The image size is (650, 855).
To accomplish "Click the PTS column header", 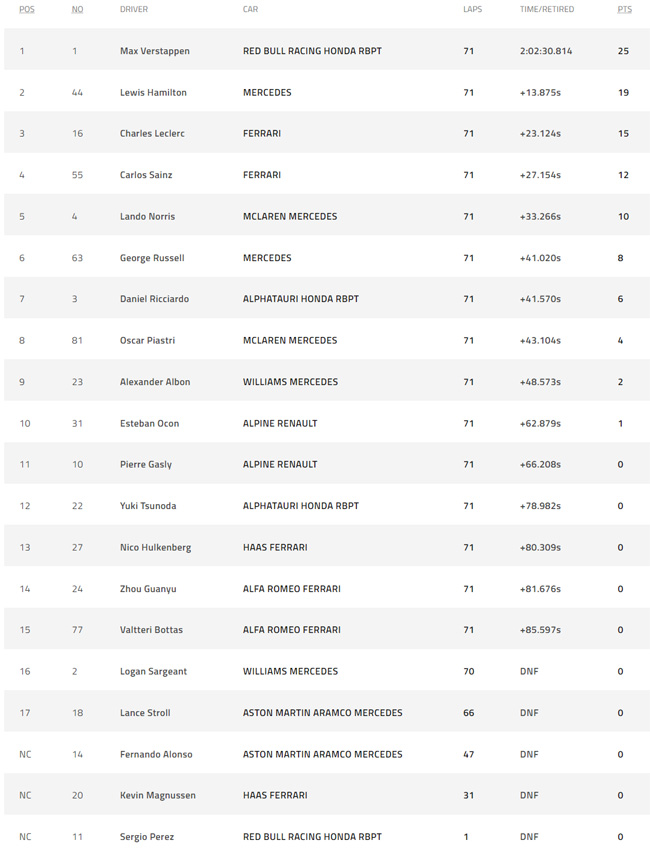I will point(624,9).
